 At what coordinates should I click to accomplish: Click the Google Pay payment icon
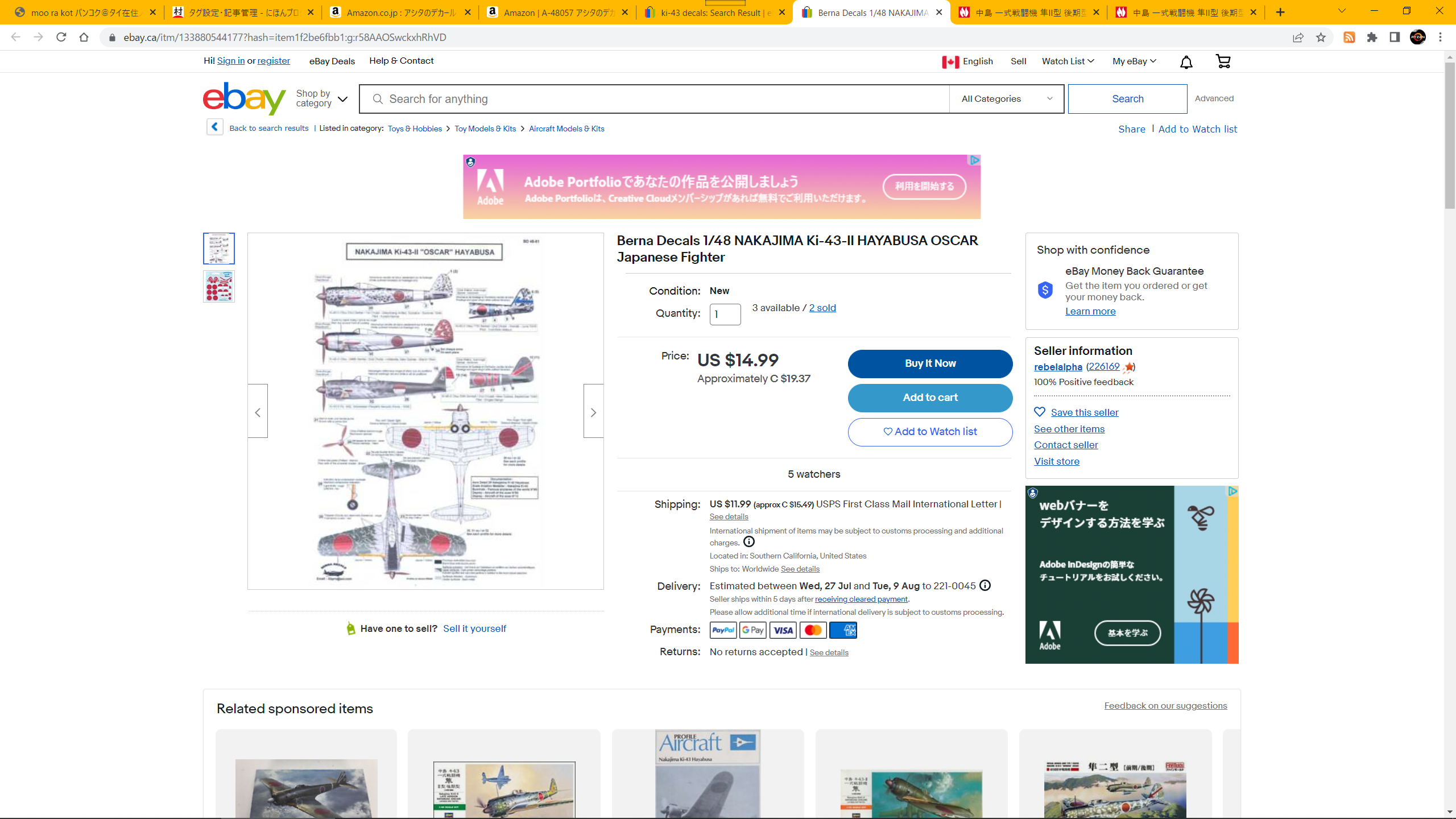pyautogui.click(x=752, y=630)
